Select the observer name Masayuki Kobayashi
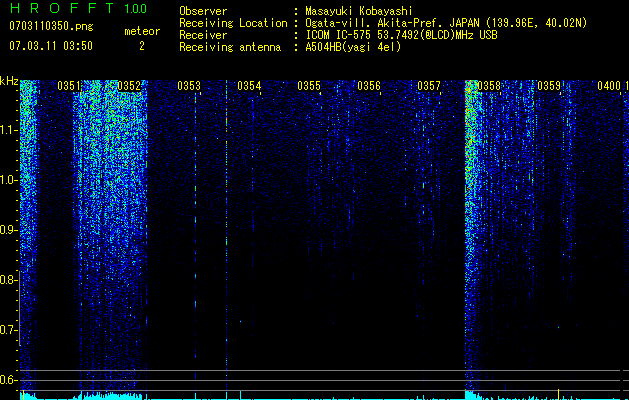The width and height of the screenshot is (629, 400). [x=359, y=11]
